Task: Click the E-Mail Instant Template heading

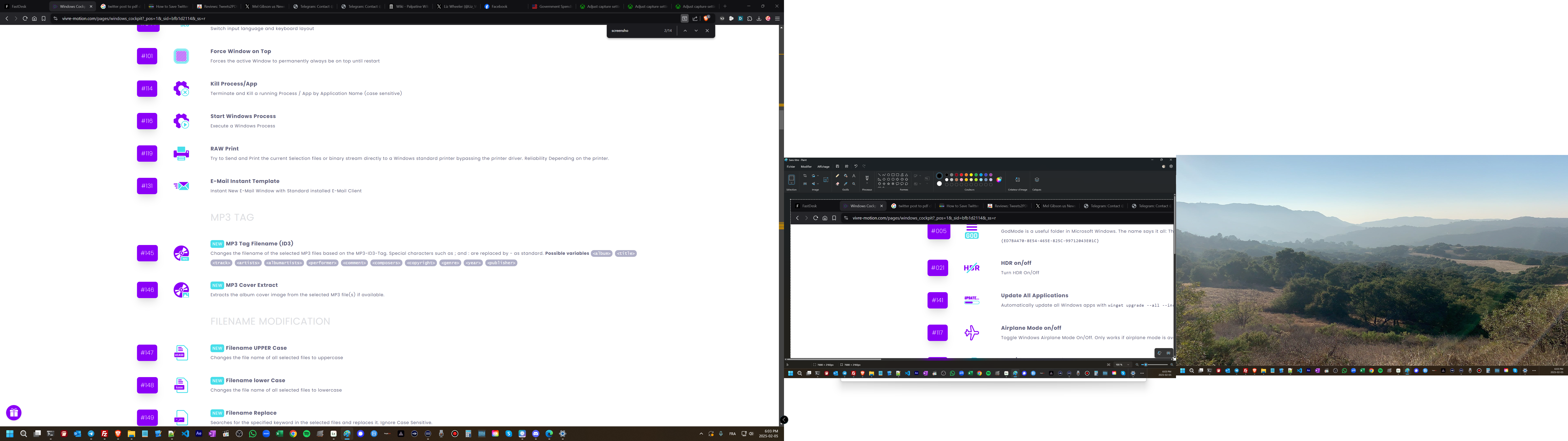Action: tap(245, 181)
